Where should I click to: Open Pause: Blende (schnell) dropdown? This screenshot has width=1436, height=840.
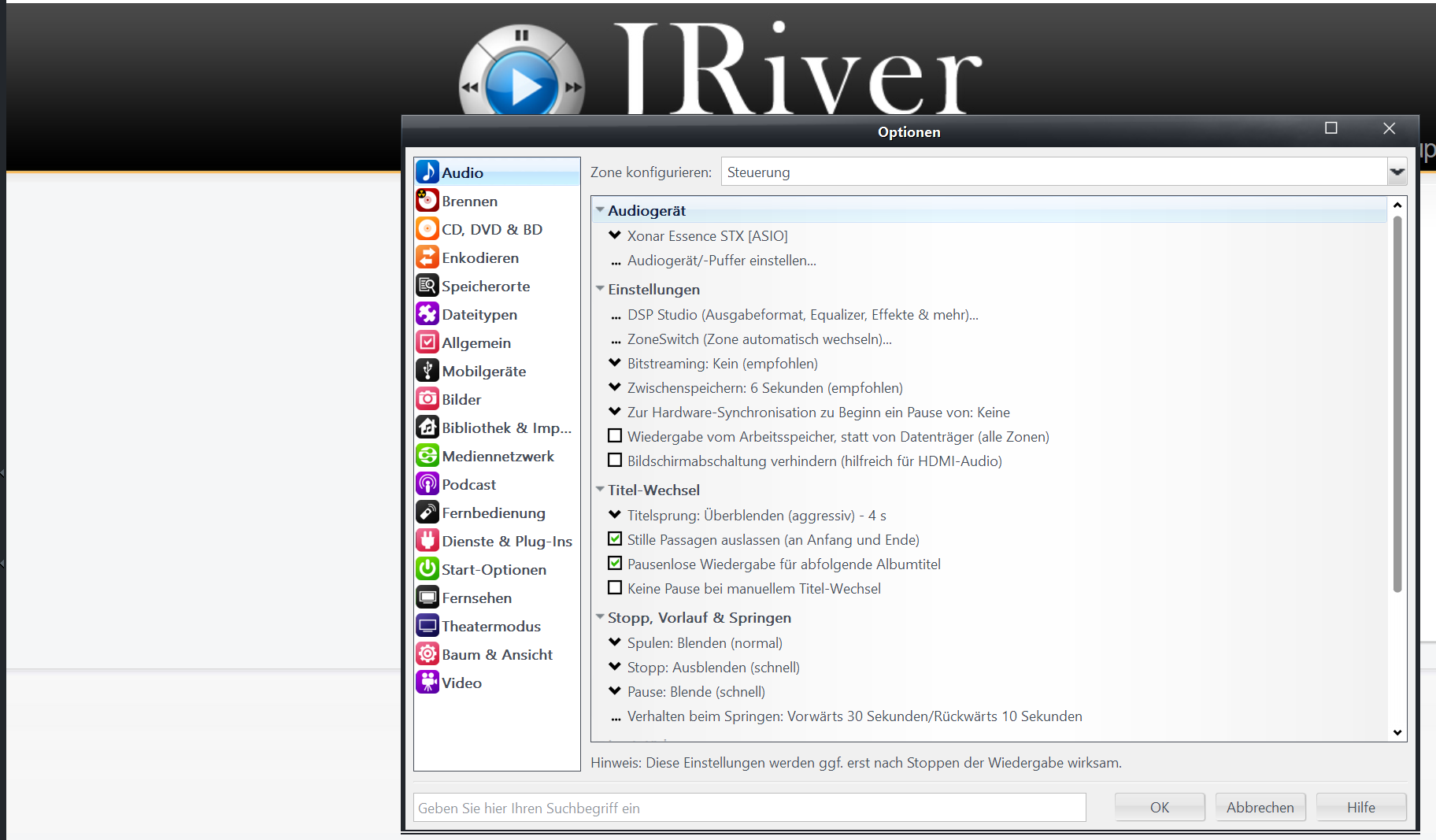615,690
